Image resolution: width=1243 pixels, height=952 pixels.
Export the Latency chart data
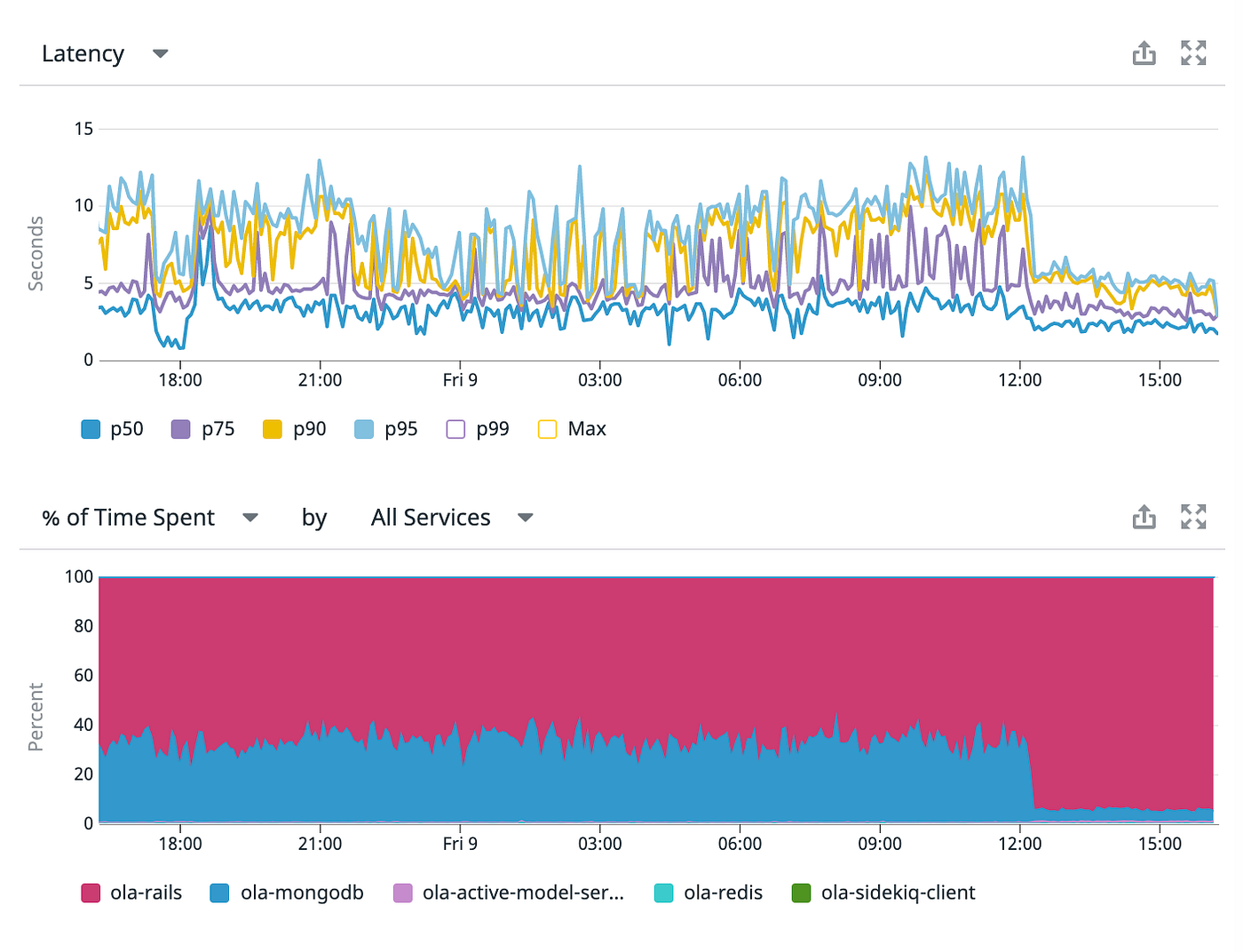click(x=1144, y=52)
